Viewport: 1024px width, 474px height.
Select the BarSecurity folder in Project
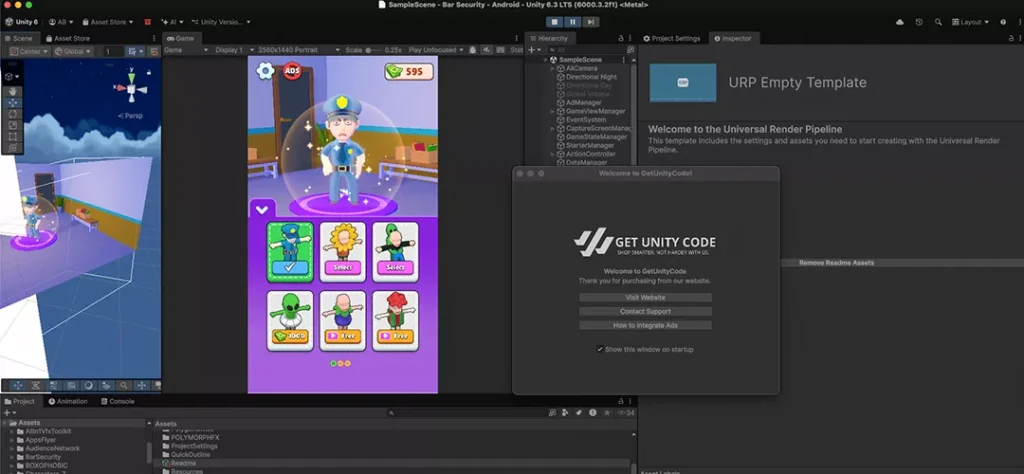click(42, 457)
